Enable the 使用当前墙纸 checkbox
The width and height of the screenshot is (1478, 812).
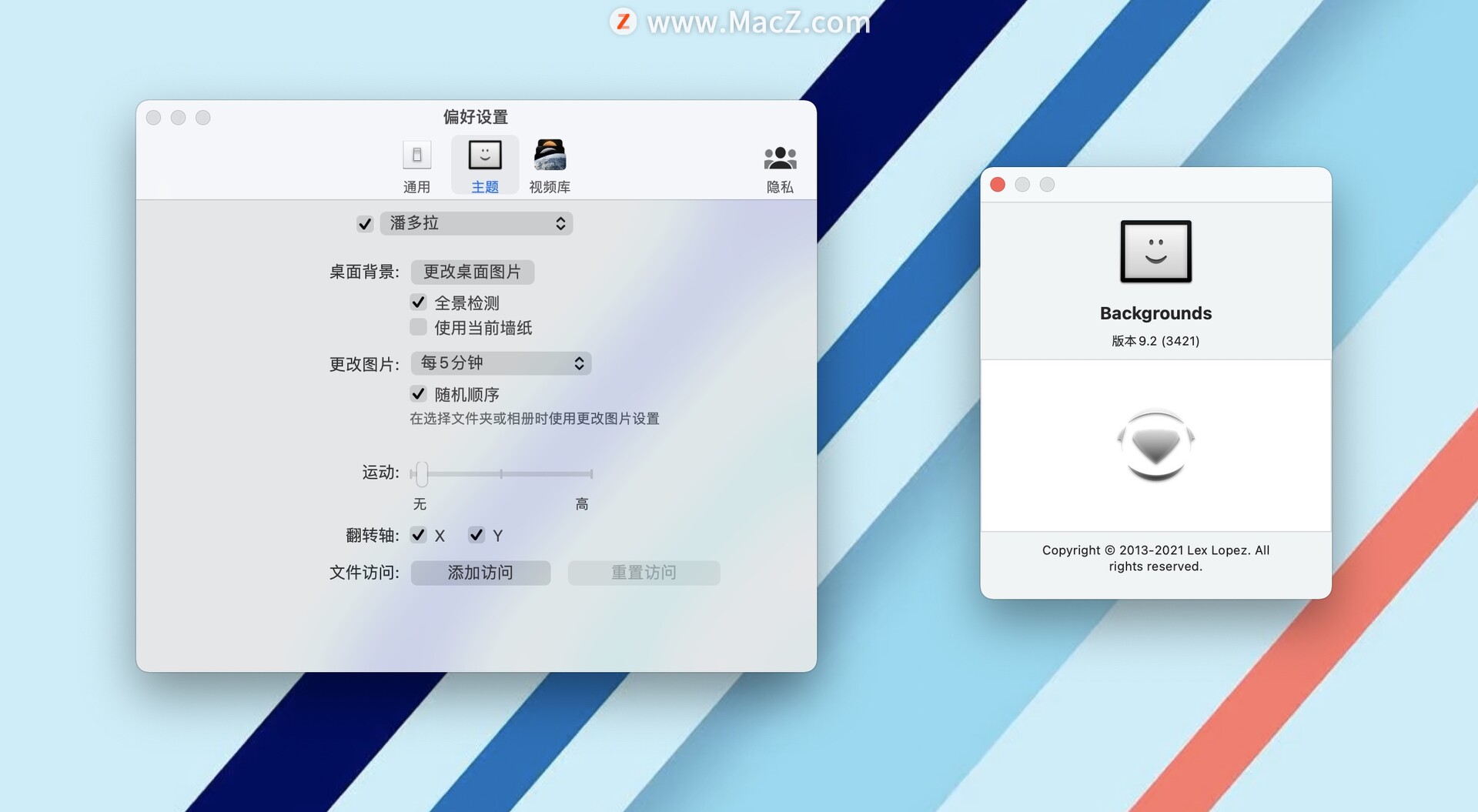click(x=418, y=327)
